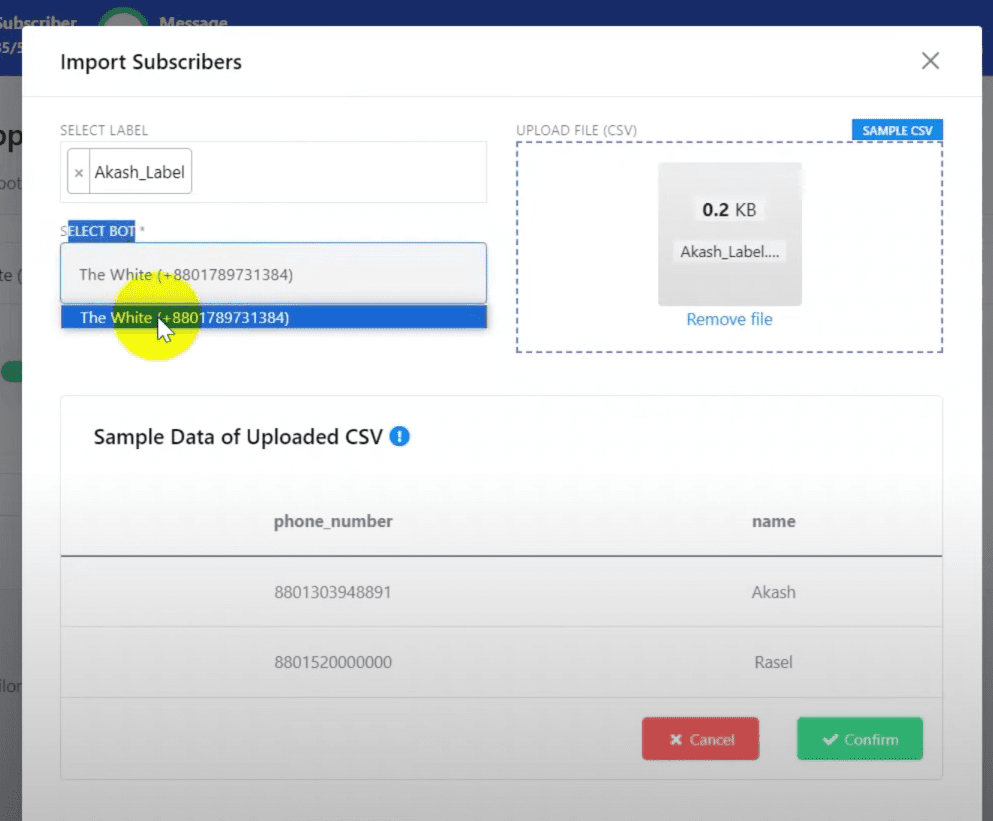The height and width of the screenshot is (821, 993).
Task: Click the empty area of Select Label field
Action: click(x=340, y=172)
